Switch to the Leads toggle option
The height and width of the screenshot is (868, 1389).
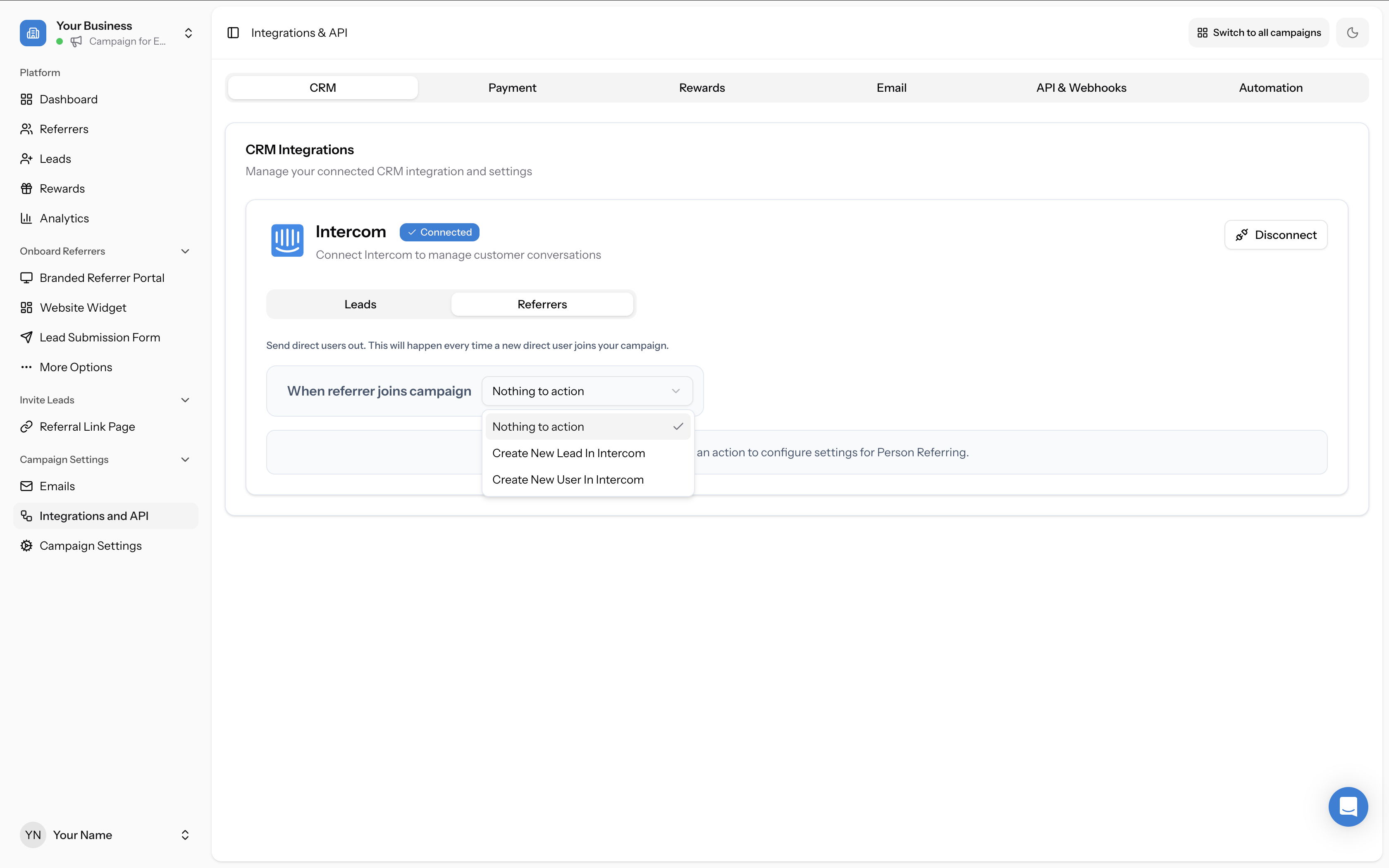[360, 304]
